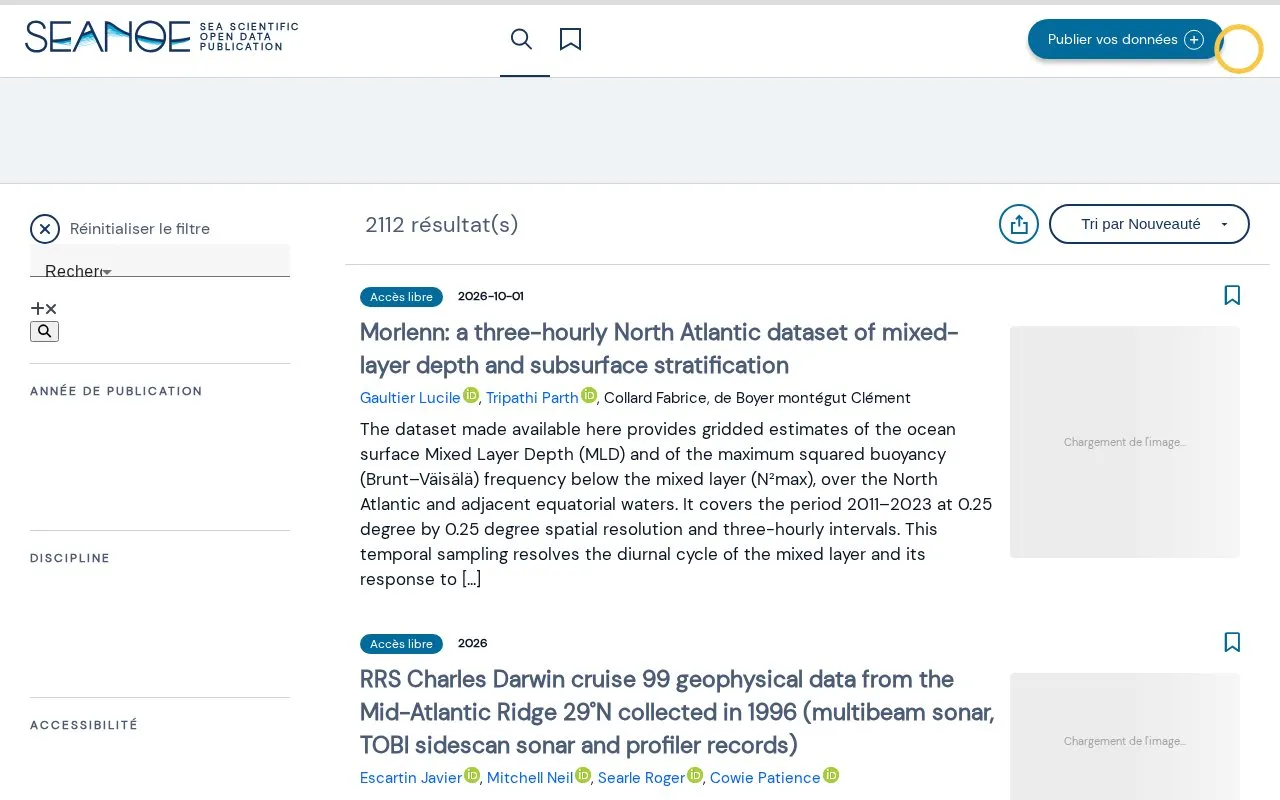The height and width of the screenshot is (800, 1280).
Task: Open the RRS Charles Darwin cruise 99 title
Action: pyautogui.click(x=677, y=712)
